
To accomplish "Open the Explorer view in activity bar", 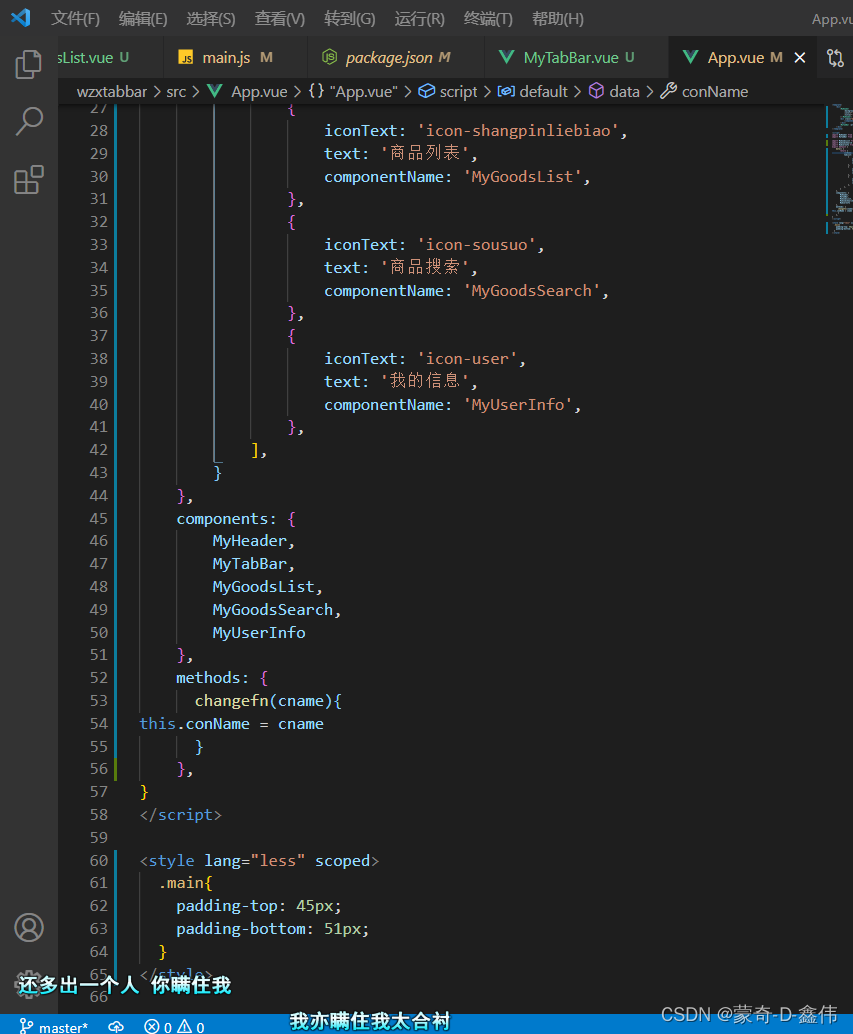I will [28, 64].
